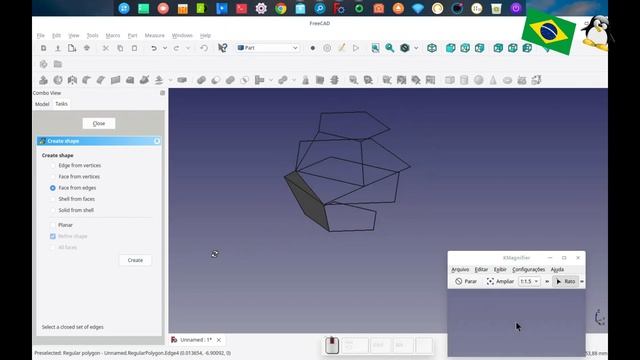Open the Macro menu
This screenshot has height=360, width=640.
pos(113,36)
